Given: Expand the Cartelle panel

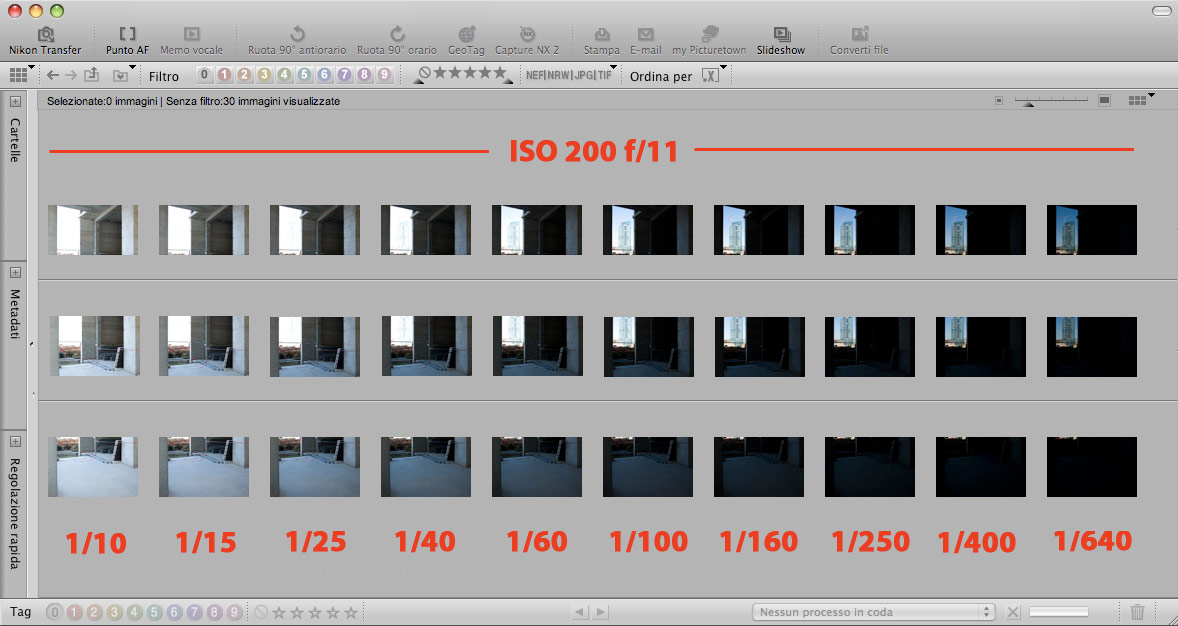Looking at the screenshot, I should [x=15, y=101].
